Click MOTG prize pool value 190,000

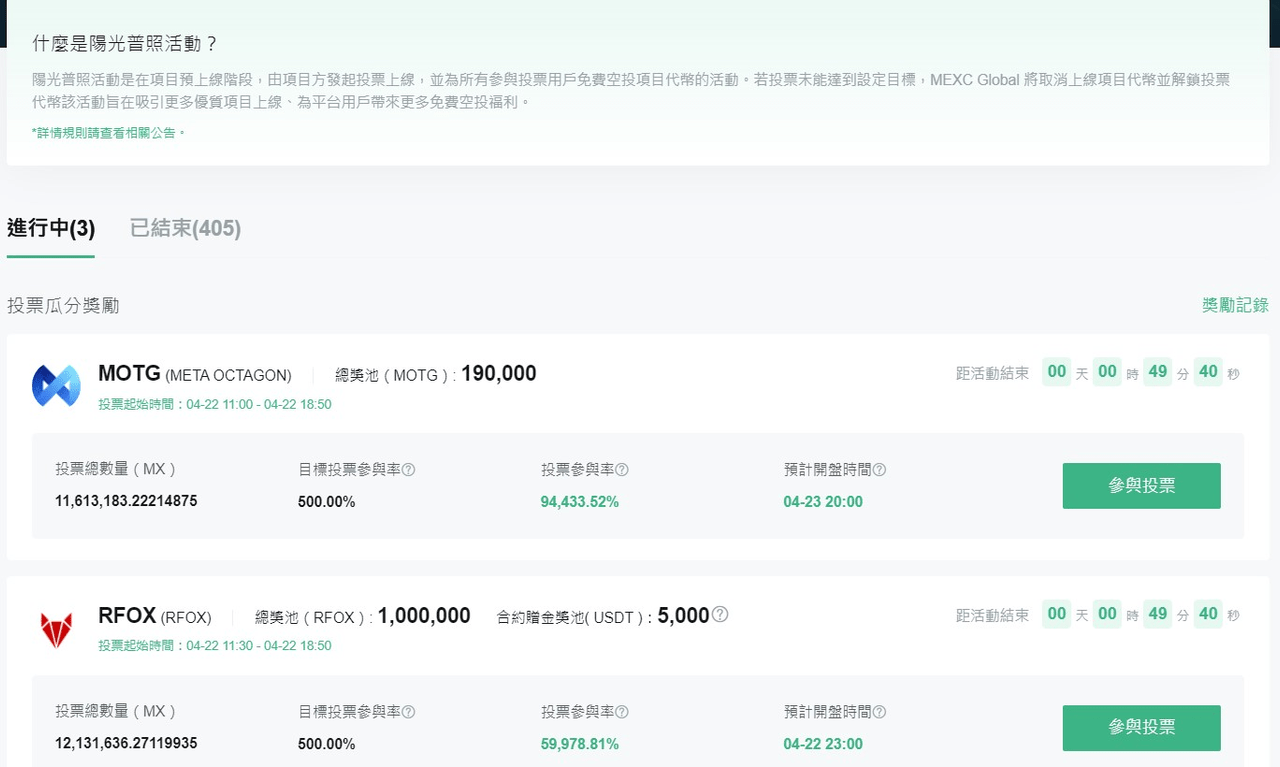click(499, 374)
